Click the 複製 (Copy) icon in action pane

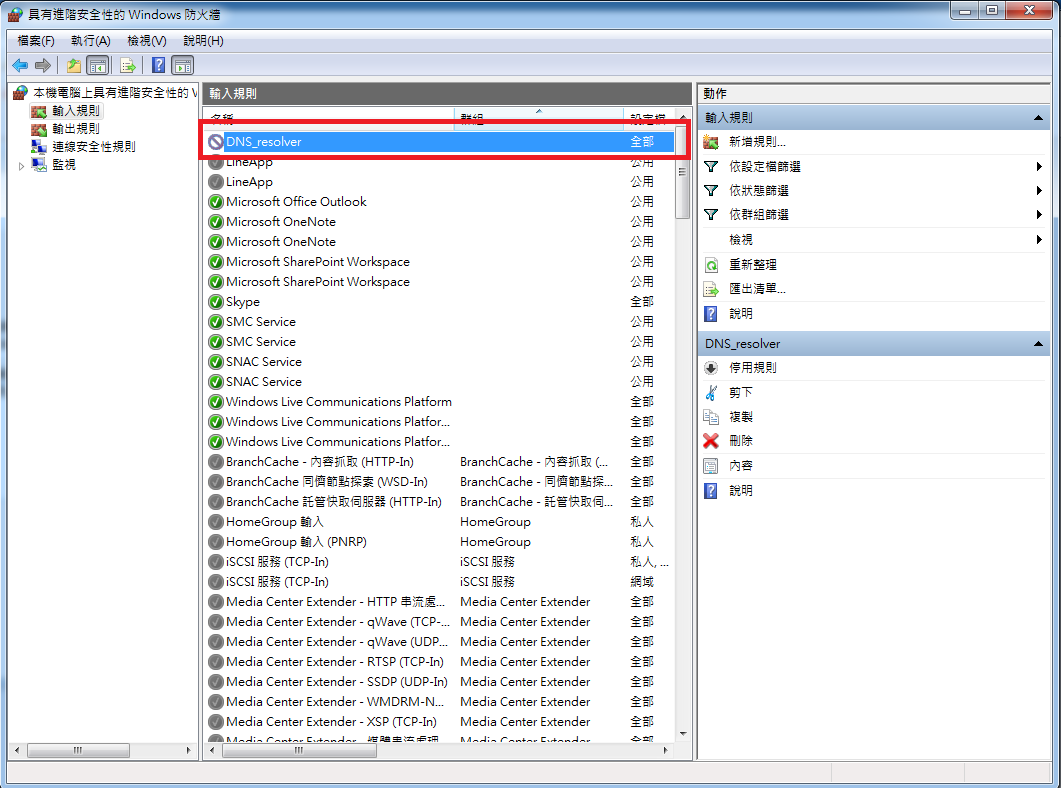pyautogui.click(x=711, y=417)
